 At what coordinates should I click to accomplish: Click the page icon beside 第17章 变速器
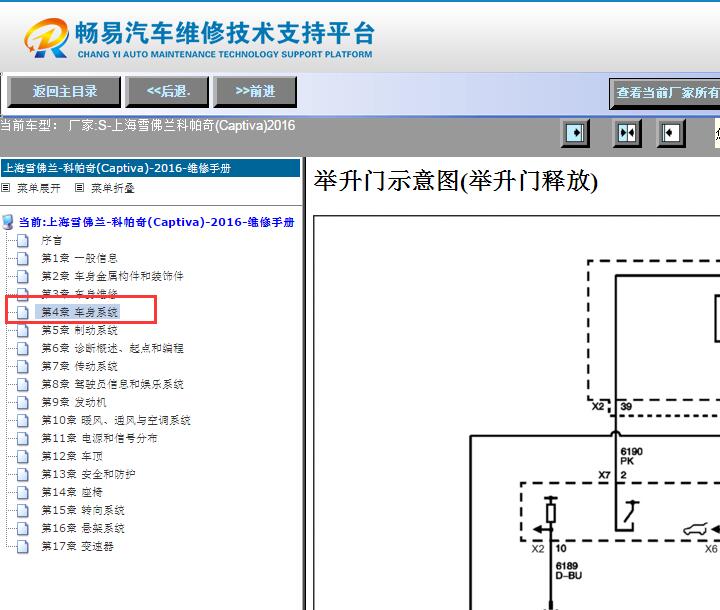22,547
